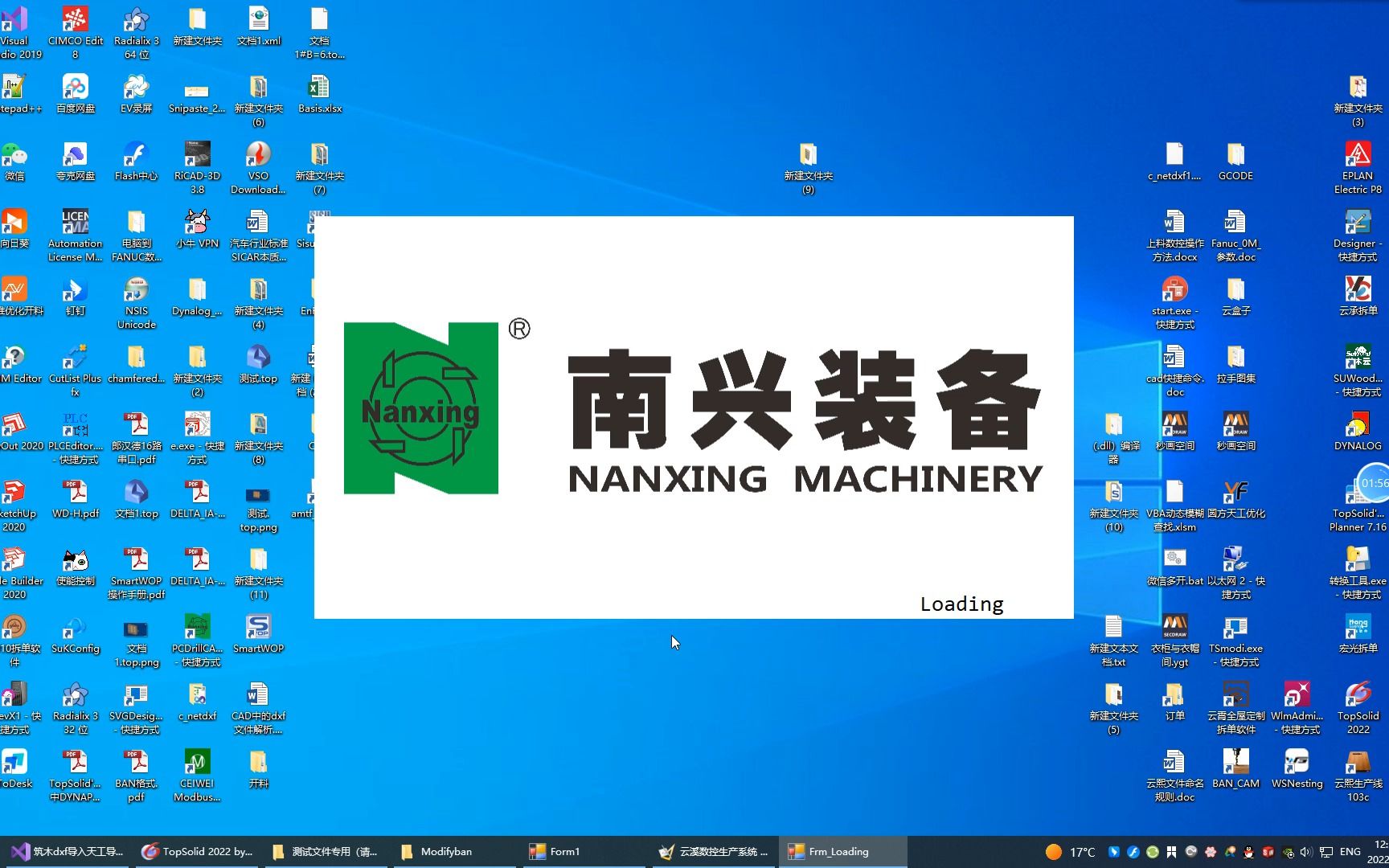The height and width of the screenshot is (868, 1389).
Task: Open BAN_CAM desktop icon
Action: 1236,768
